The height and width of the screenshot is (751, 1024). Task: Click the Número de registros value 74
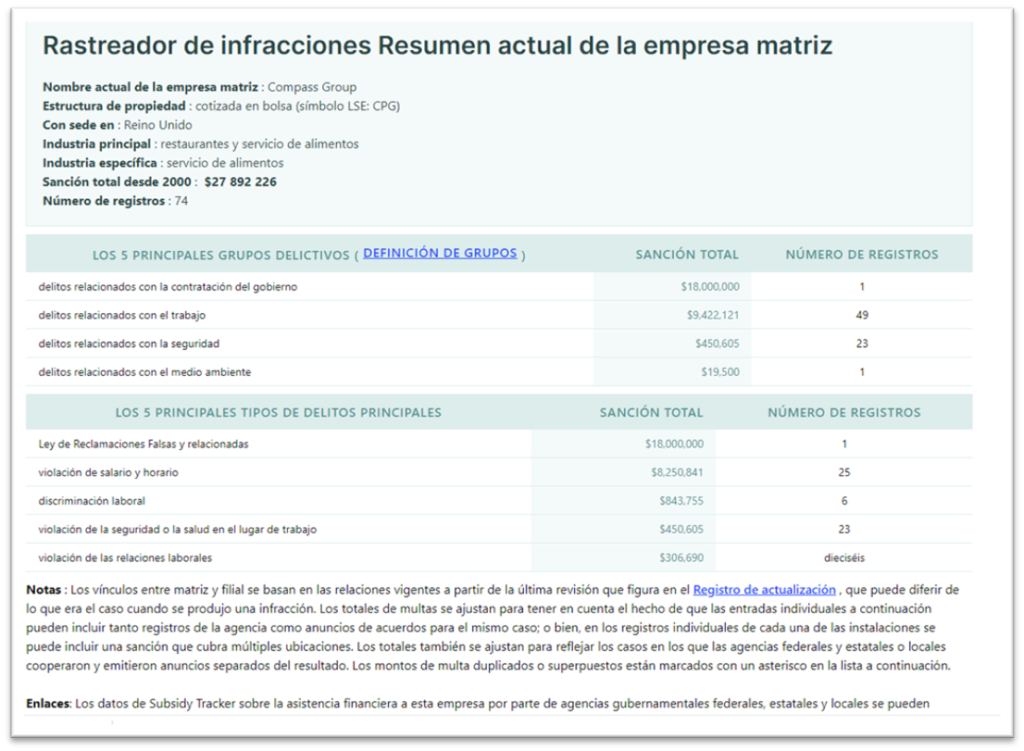181,200
